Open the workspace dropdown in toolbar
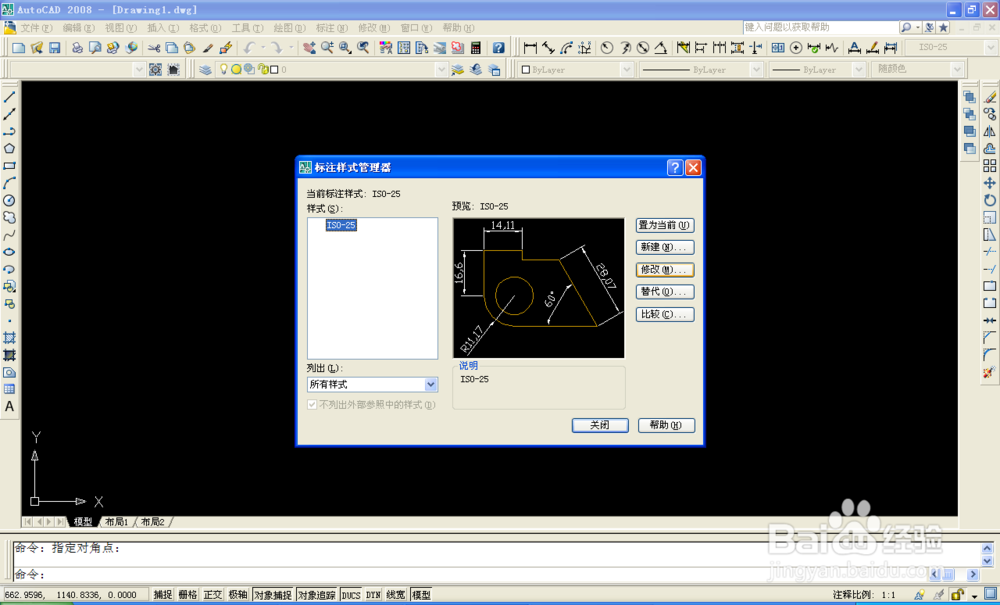This screenshot has height=605, width=1000. coord(139,69)
